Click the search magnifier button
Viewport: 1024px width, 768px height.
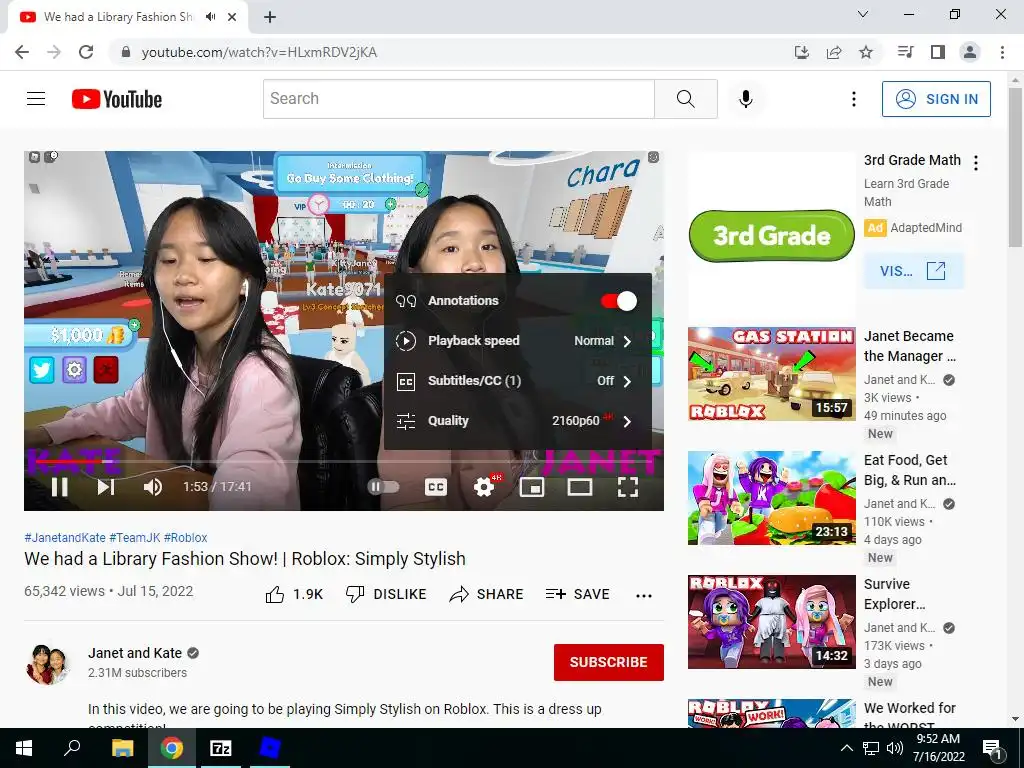[x=686, y=99]
